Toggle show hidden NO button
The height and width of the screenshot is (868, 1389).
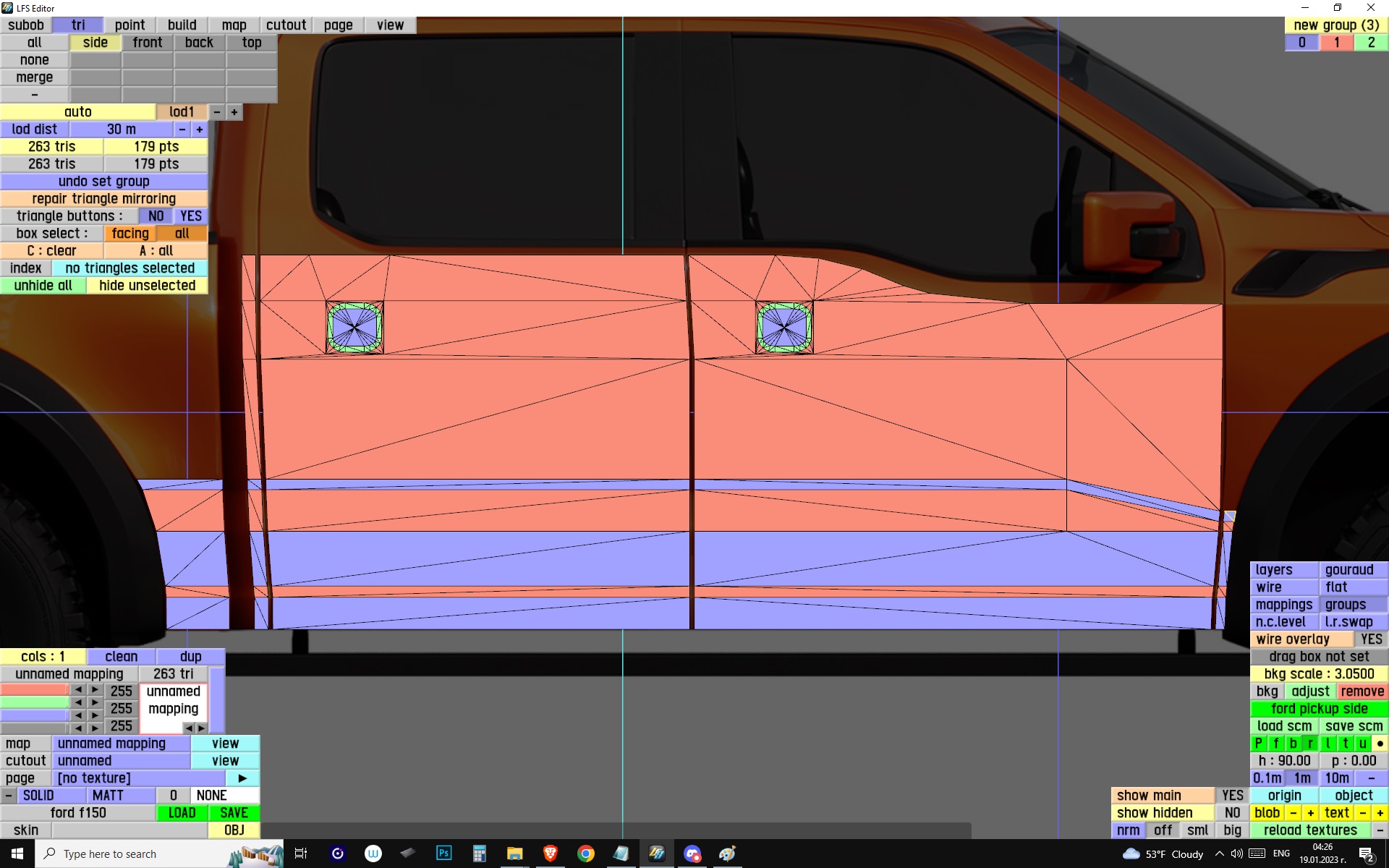tap(1232, 813)
